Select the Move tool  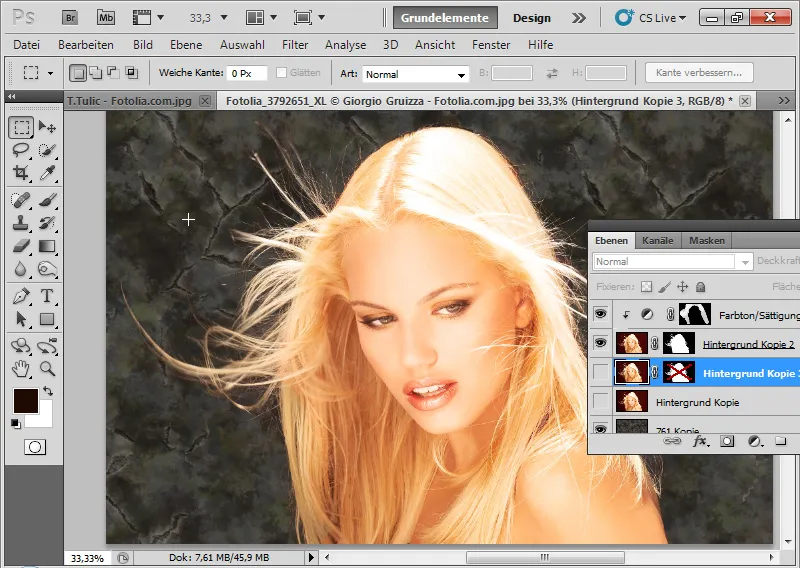tap(47, 127)
